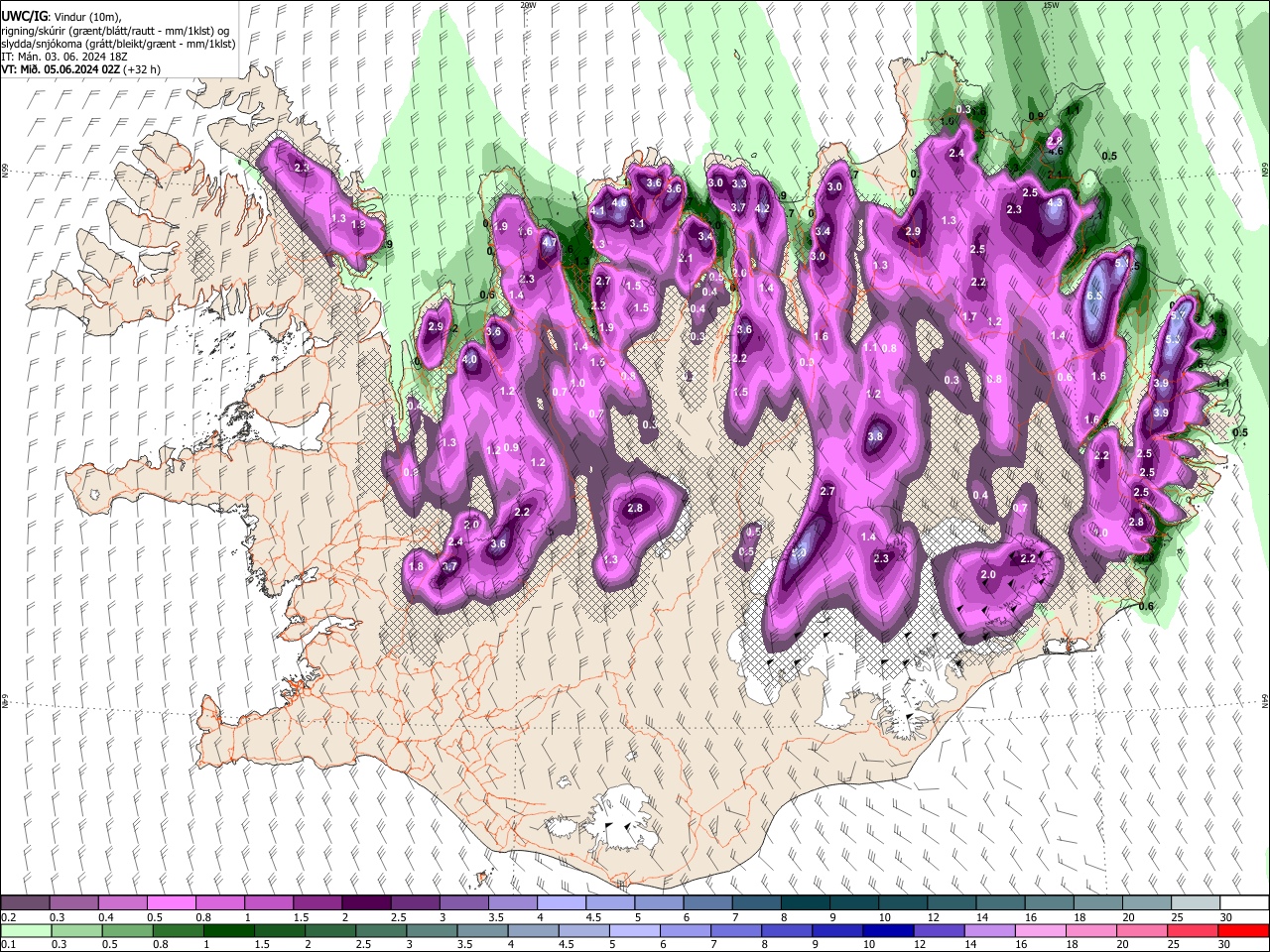Click the snow legend swatch between 0.5 and 0.8
This screenshot has height=952, width=1270.
(x=171, y=903)
